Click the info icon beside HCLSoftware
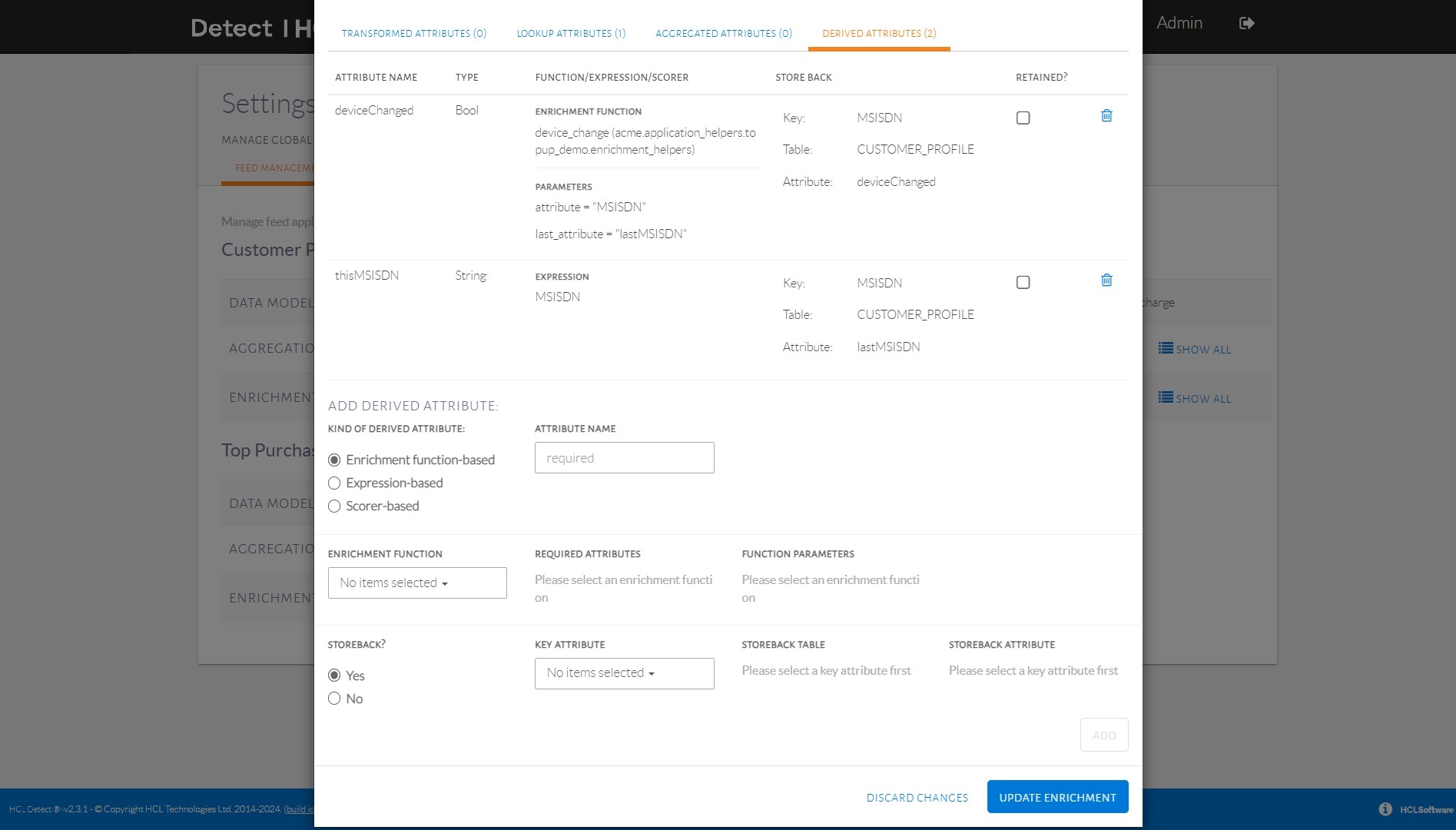 [1385, 809]
